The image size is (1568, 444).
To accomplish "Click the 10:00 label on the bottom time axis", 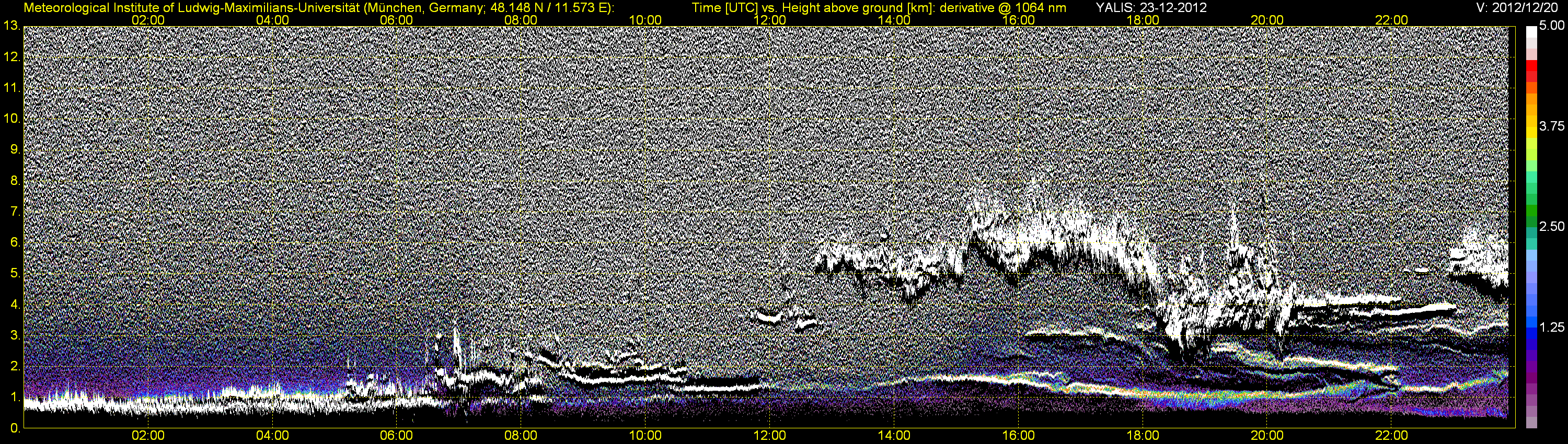I will (645, 436).
